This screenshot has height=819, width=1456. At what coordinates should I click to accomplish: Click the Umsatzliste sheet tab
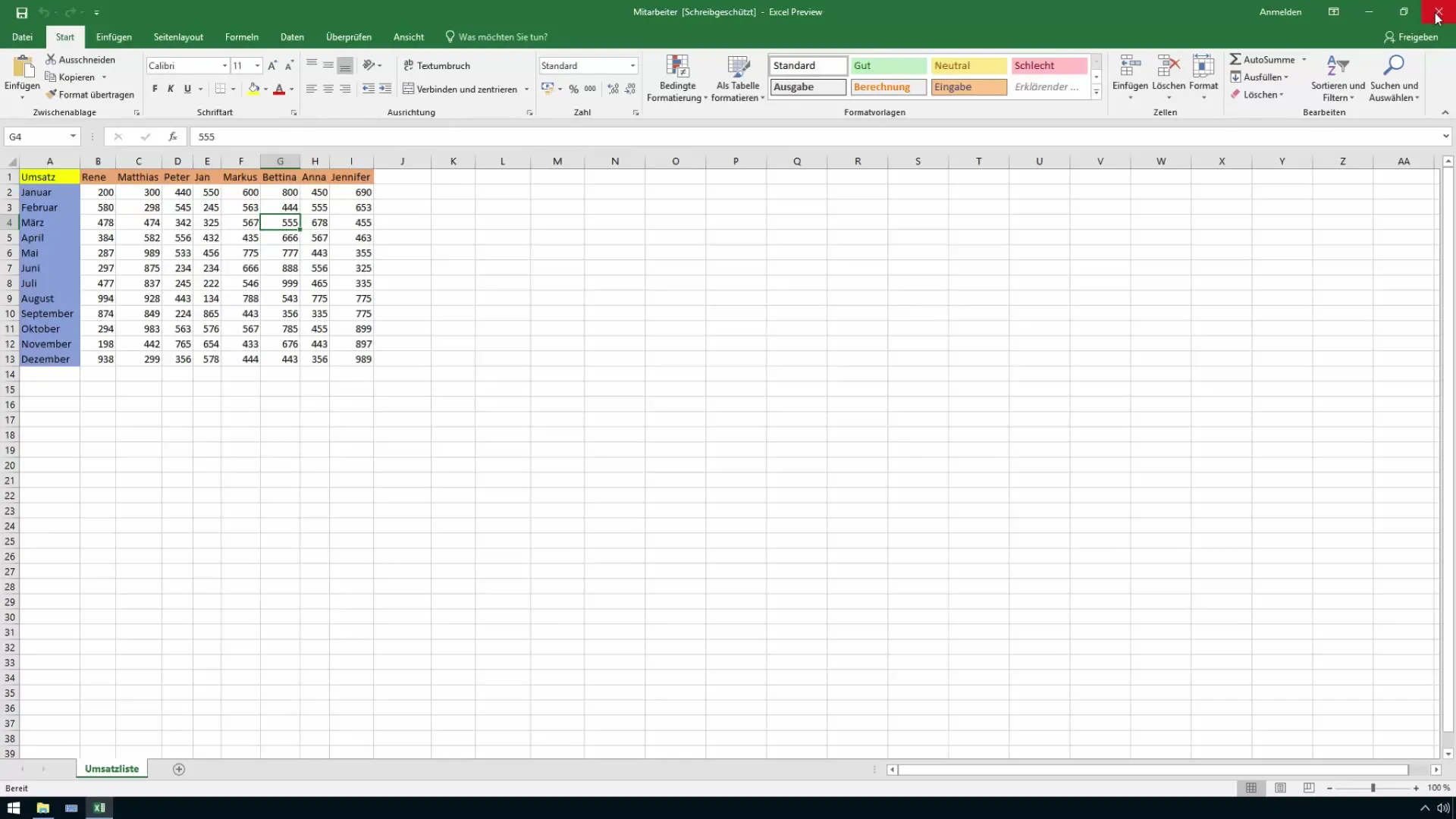tap(111, 769)
